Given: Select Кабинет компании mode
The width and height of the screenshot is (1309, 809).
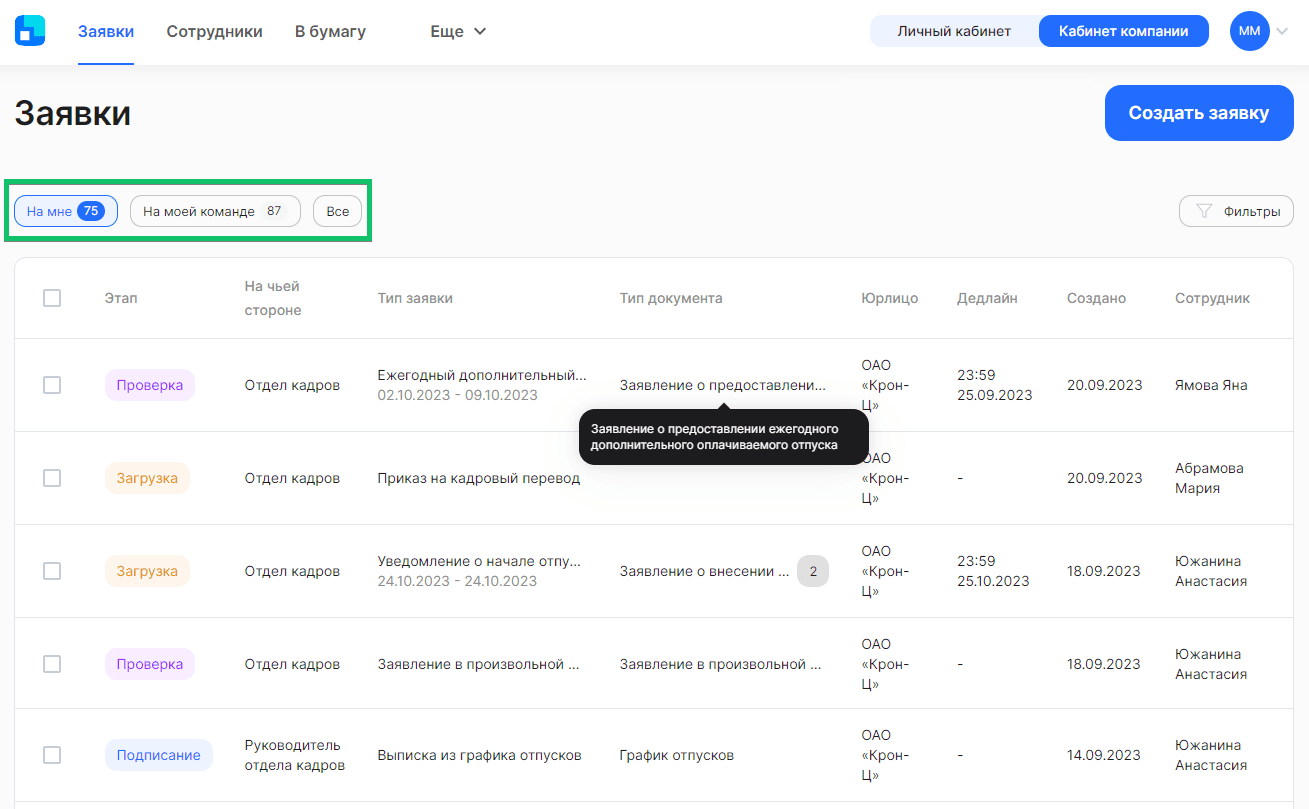Looking at the screenshot, I should tap(1123, 31).
